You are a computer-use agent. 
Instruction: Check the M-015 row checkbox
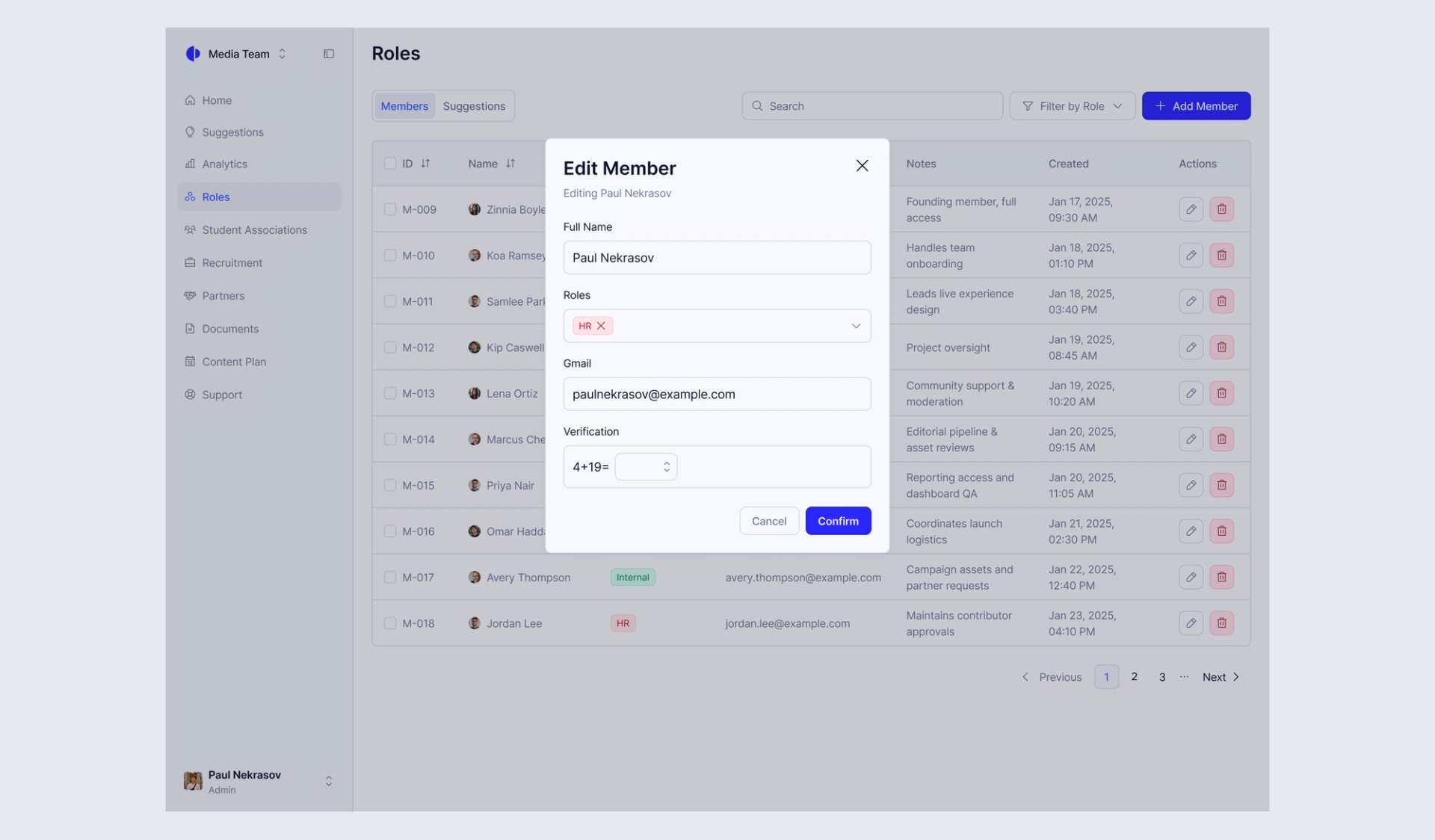coord(389,485)
